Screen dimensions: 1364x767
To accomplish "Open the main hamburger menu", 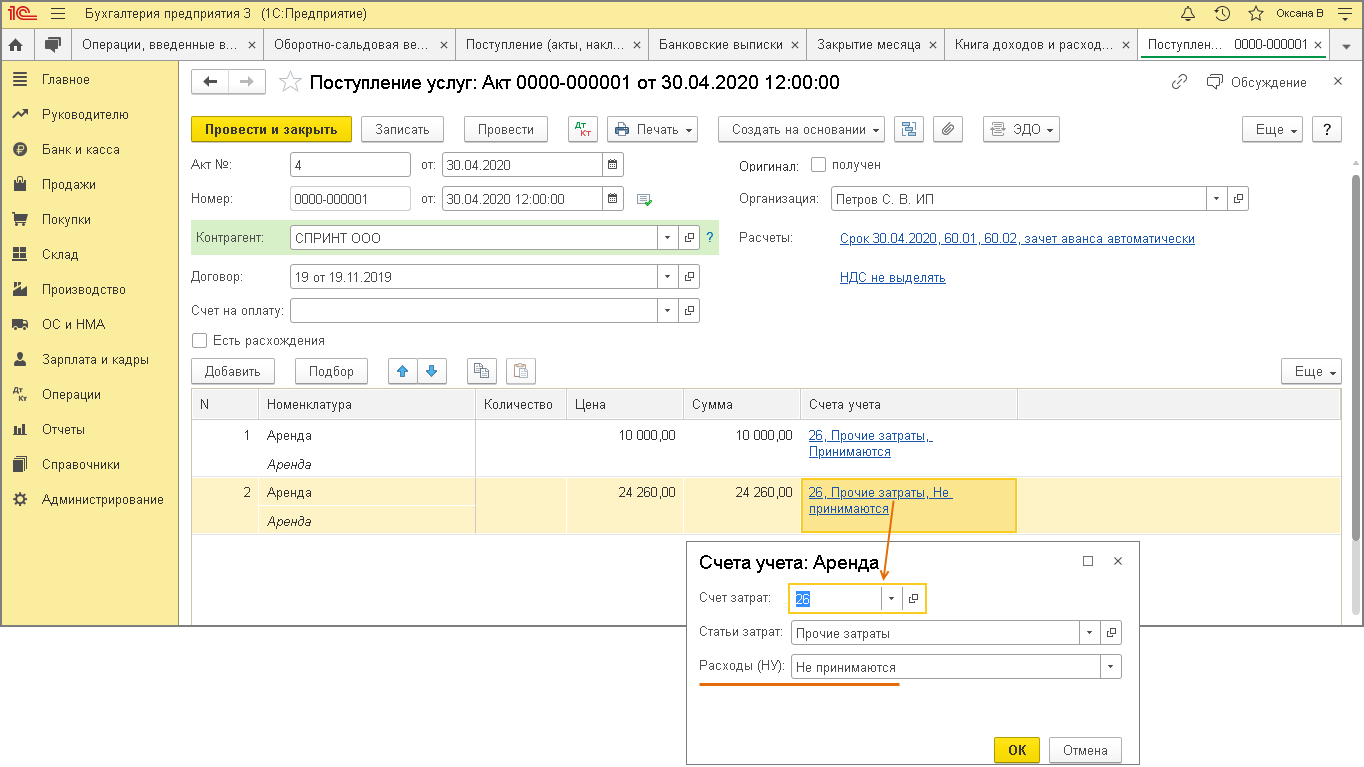I will (58, 14).
